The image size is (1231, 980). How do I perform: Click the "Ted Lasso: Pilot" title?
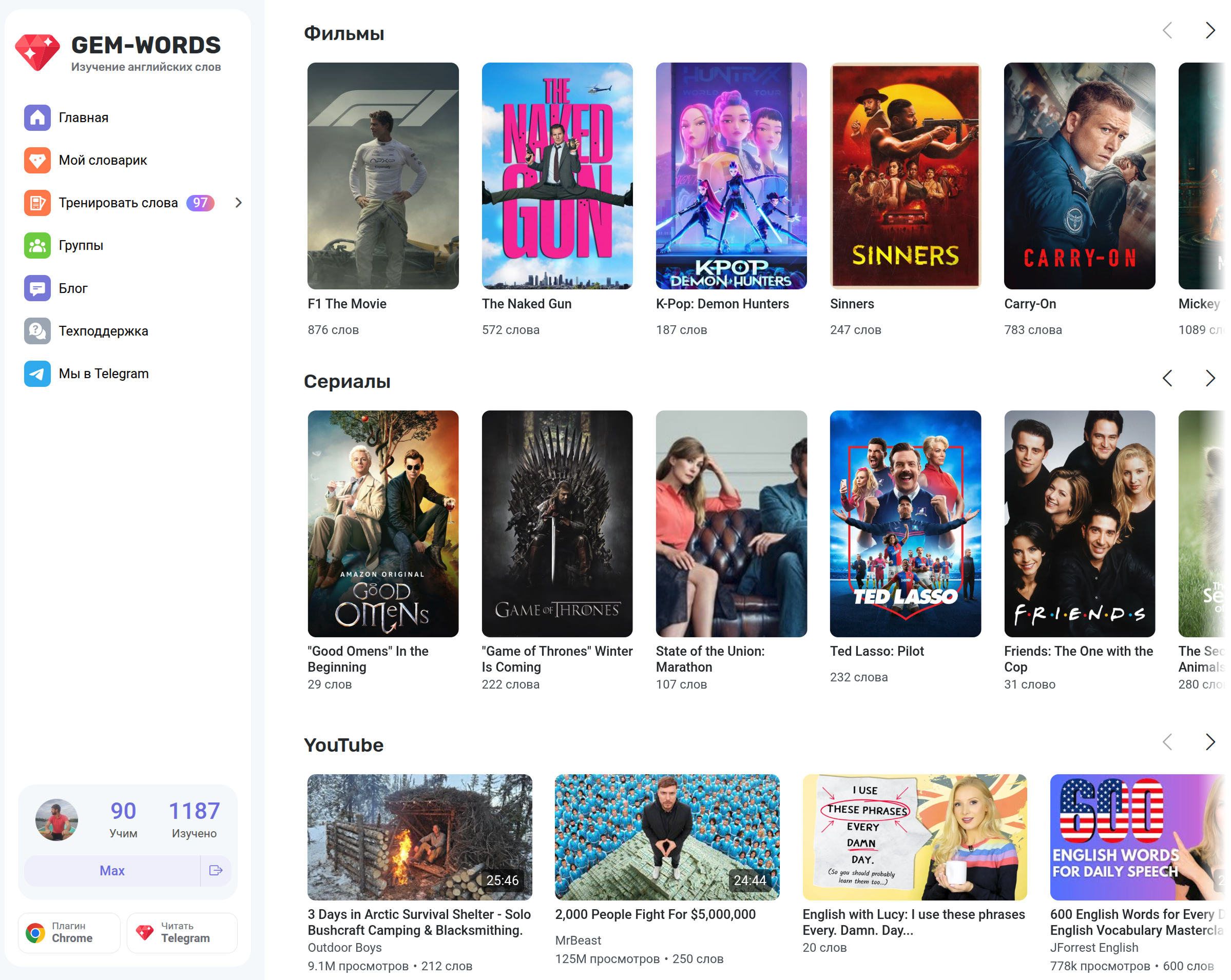(877, 651)
